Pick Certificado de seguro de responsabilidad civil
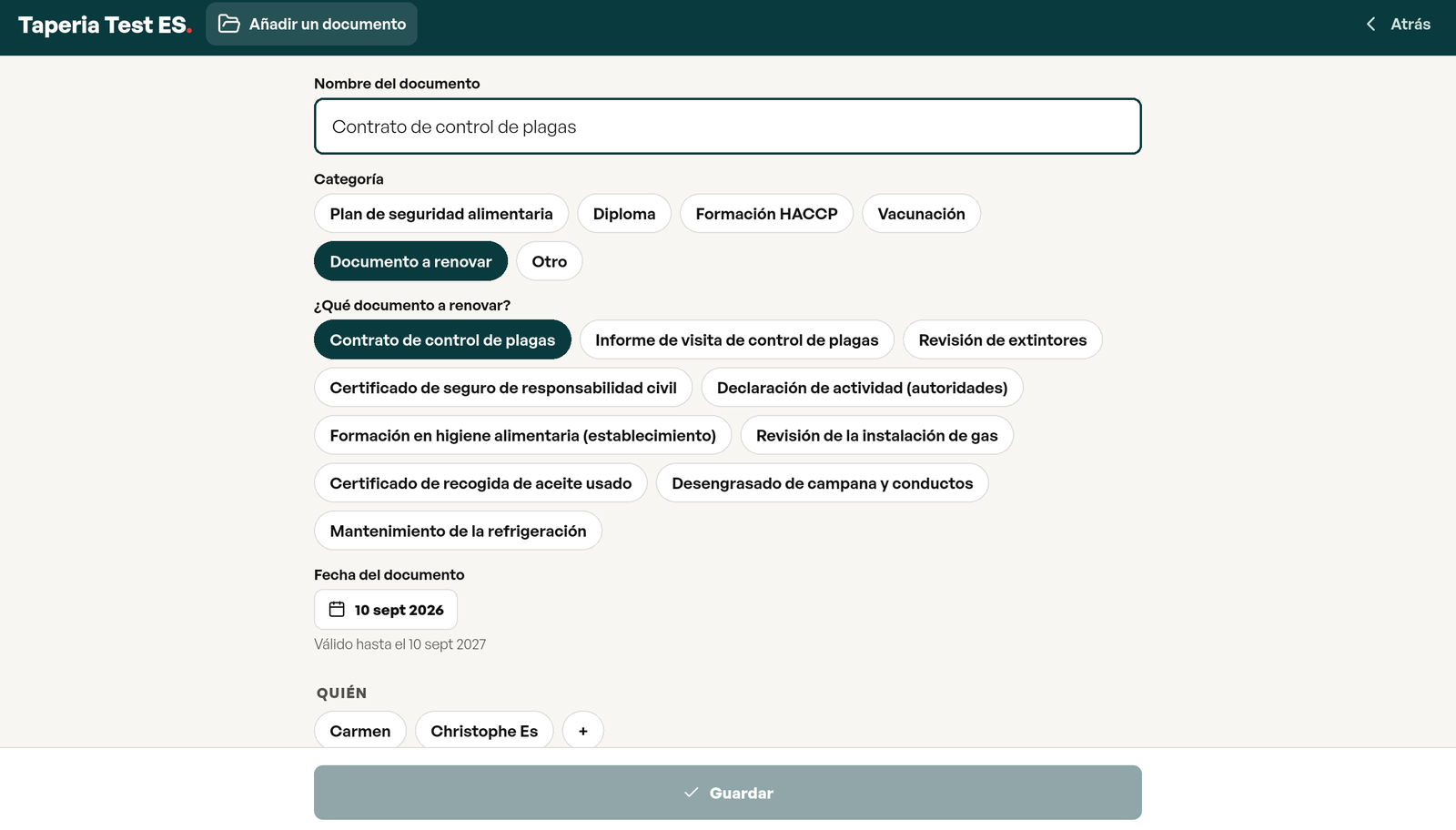1456x830 pixels. tap(503, 388)
